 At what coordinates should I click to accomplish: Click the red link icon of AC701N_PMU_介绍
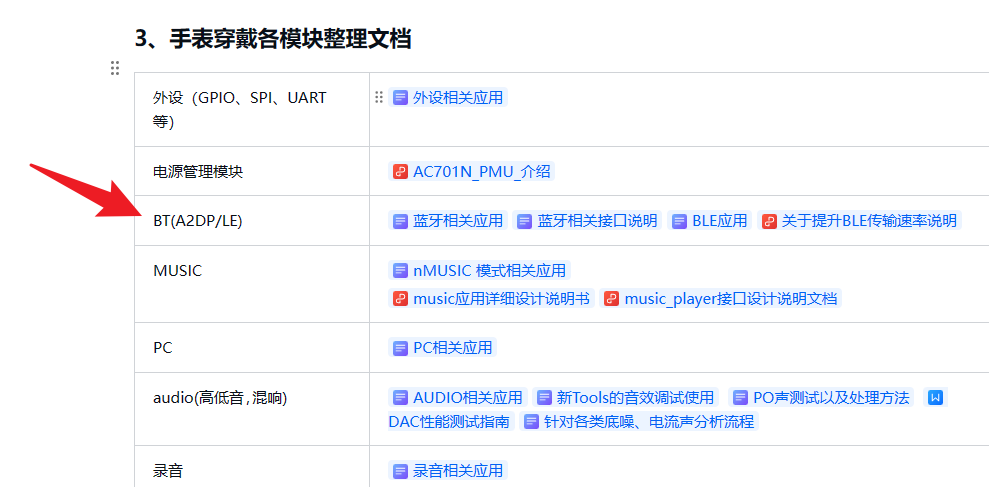pyautogui.click(x=400, y=172)
